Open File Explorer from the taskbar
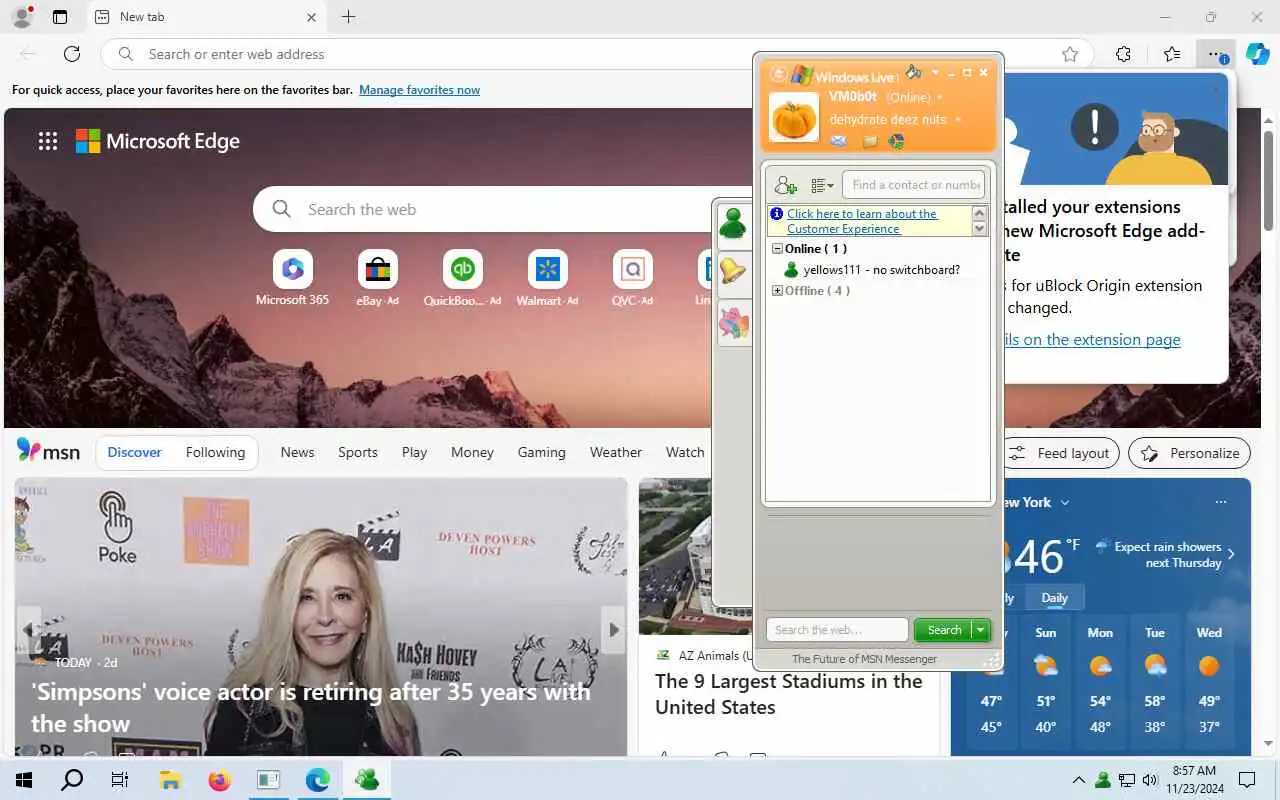This screenshot has width=1280, height=800. (169, 780)
